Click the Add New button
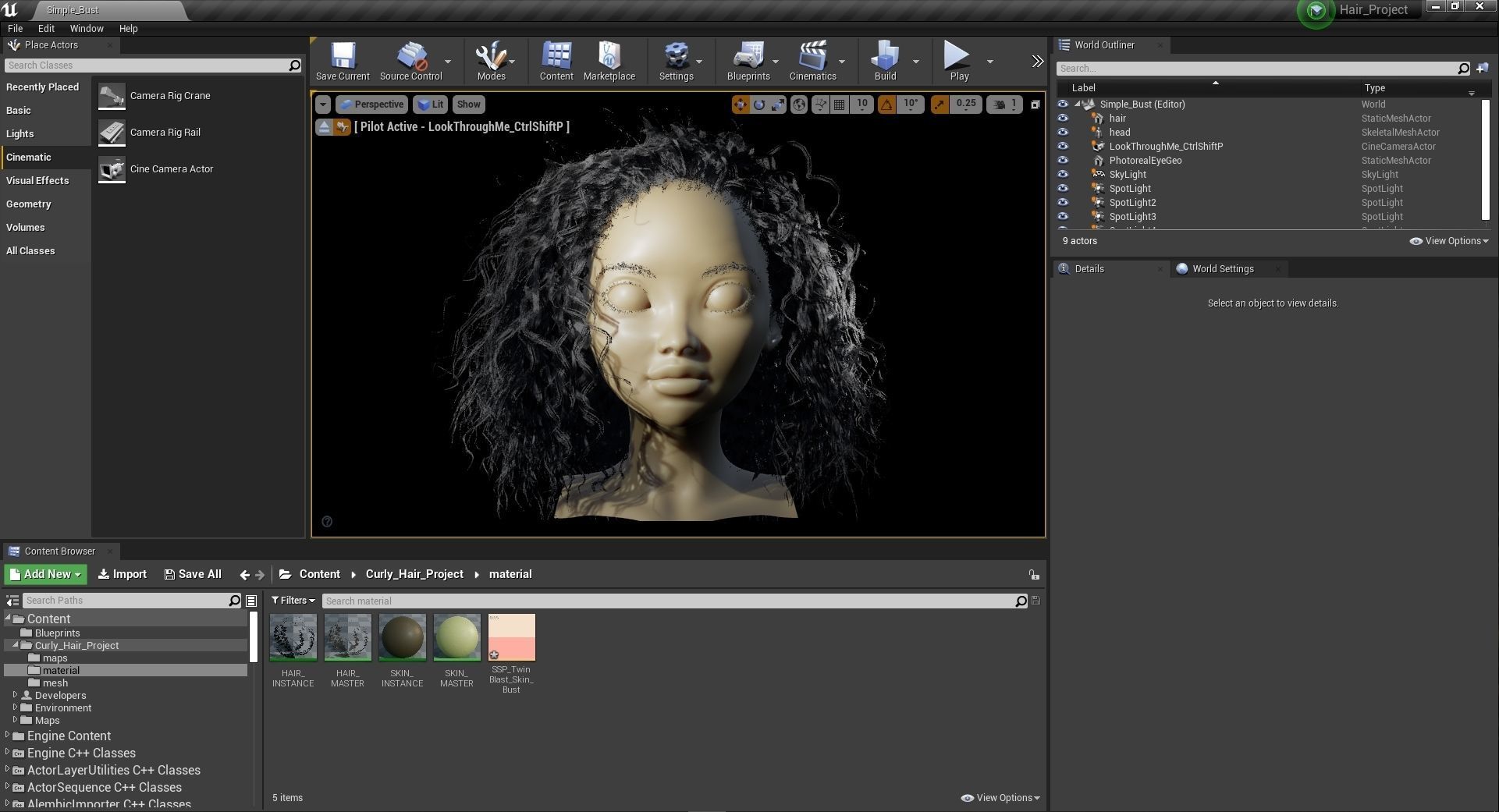 [45, 574]
